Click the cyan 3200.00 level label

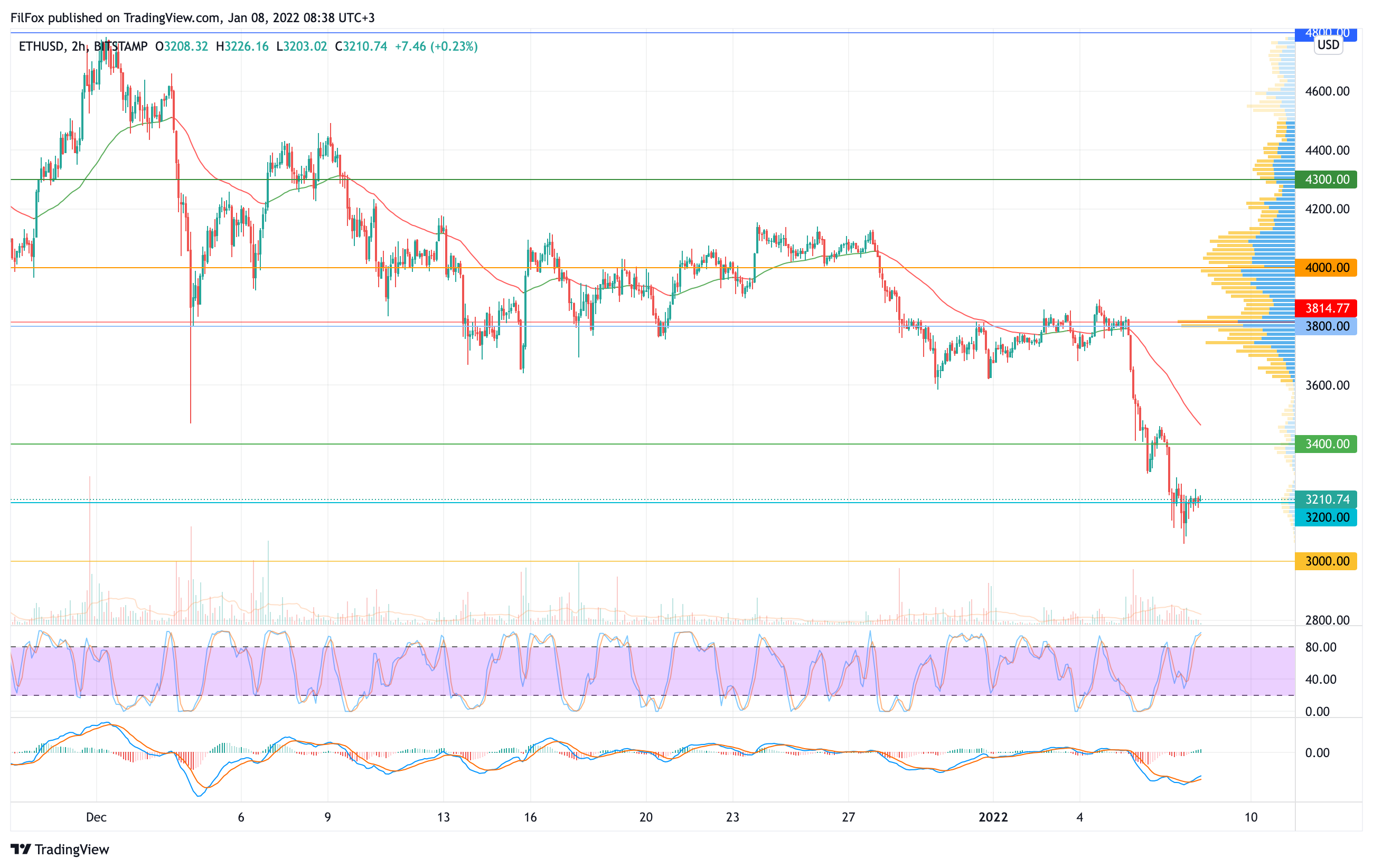(x=1326, y=517)
